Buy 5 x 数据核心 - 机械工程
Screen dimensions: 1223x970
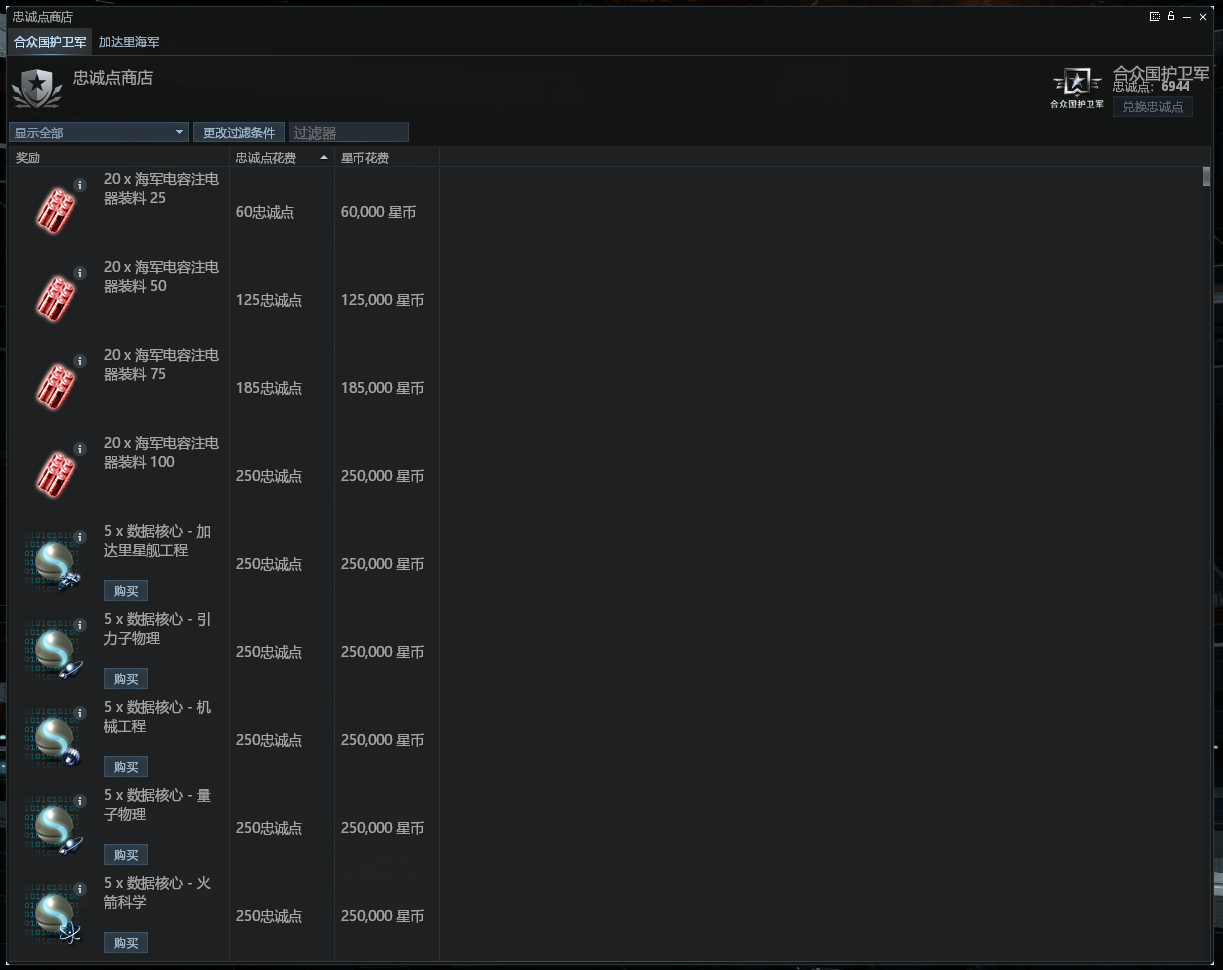126,767
